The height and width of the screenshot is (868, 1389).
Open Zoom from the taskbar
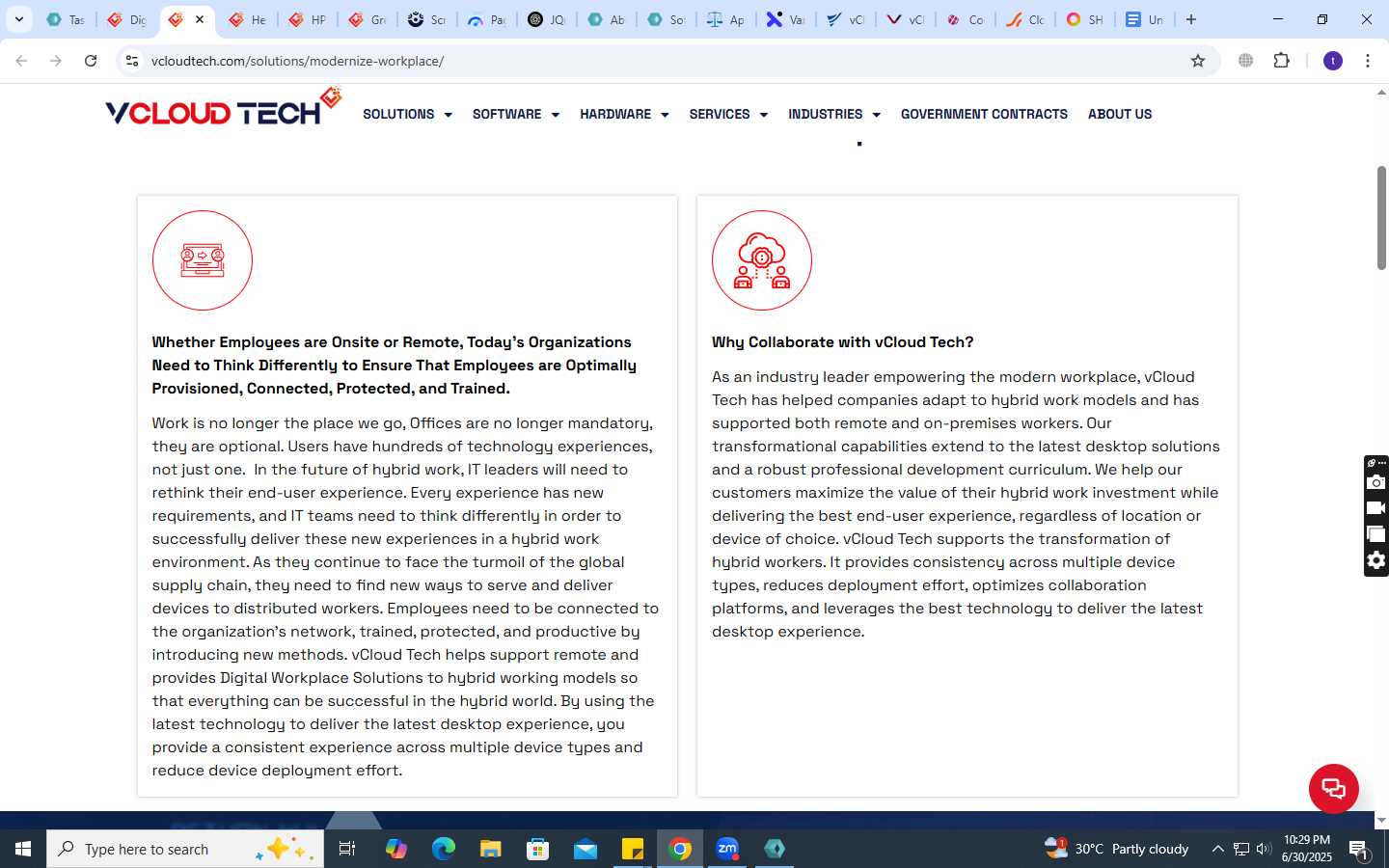727,849
